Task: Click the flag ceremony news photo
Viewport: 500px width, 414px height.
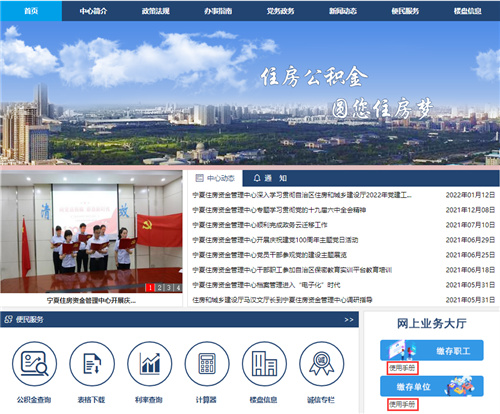Action: coord(91,232)
